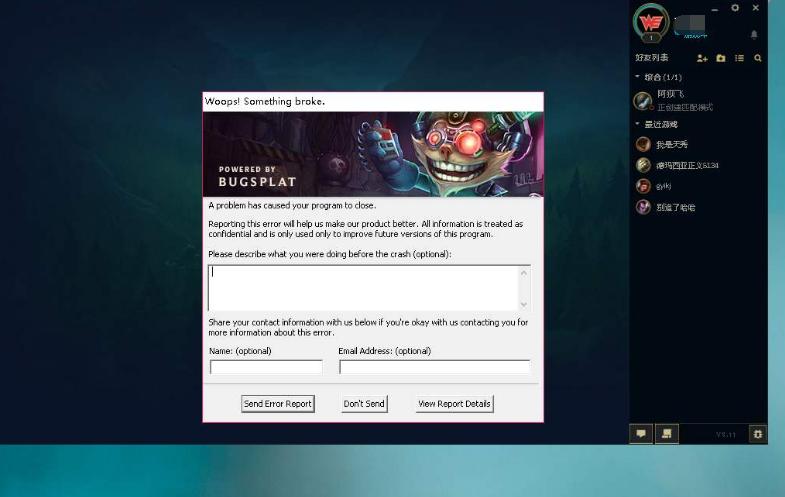This screenshot has width=785, height=497.
Task: Click the missions icon beside chat
Action: pyautogui.click(x=668, y=433)
